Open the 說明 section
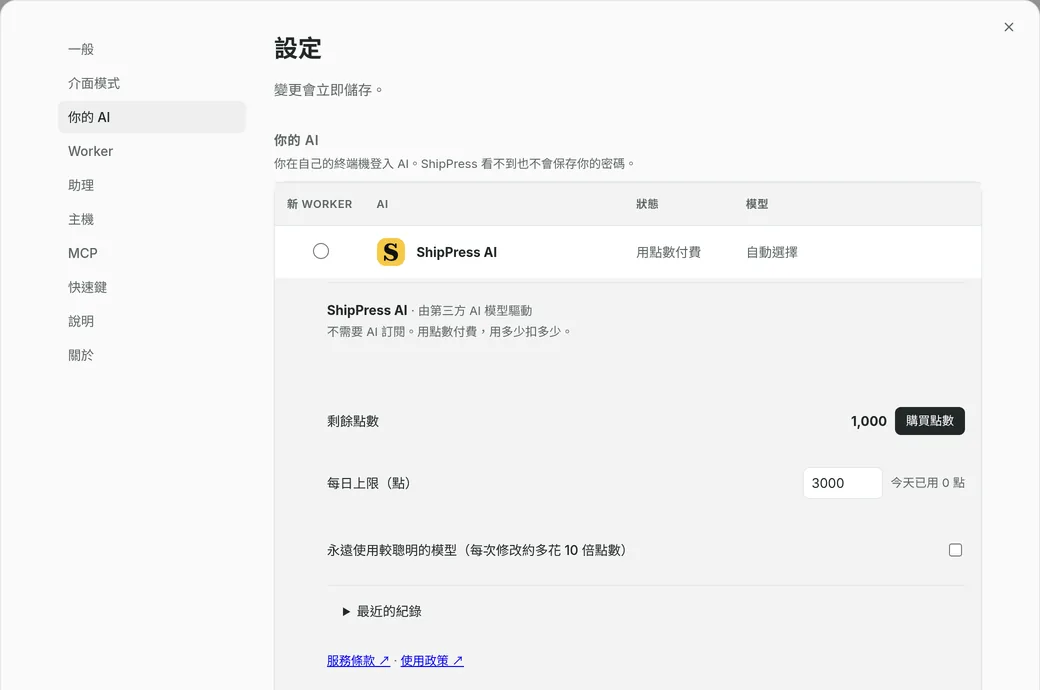1040x690 pixels. (x=81, y=321)
